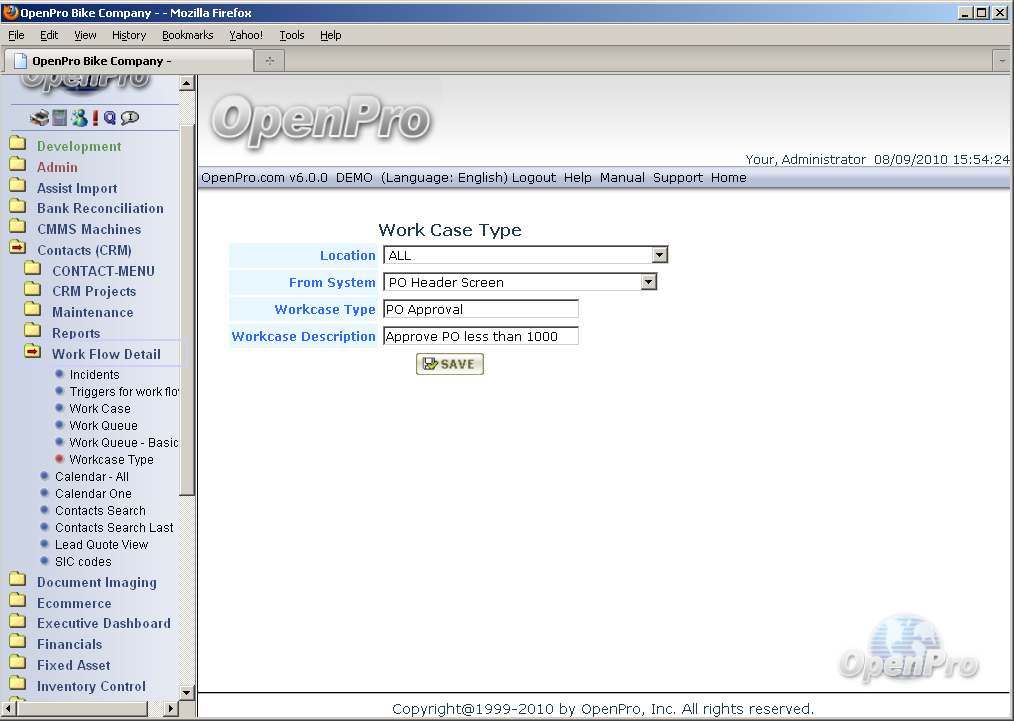Click the red exclamation mark icon
1014x721 pixels.
coord(95,118)
